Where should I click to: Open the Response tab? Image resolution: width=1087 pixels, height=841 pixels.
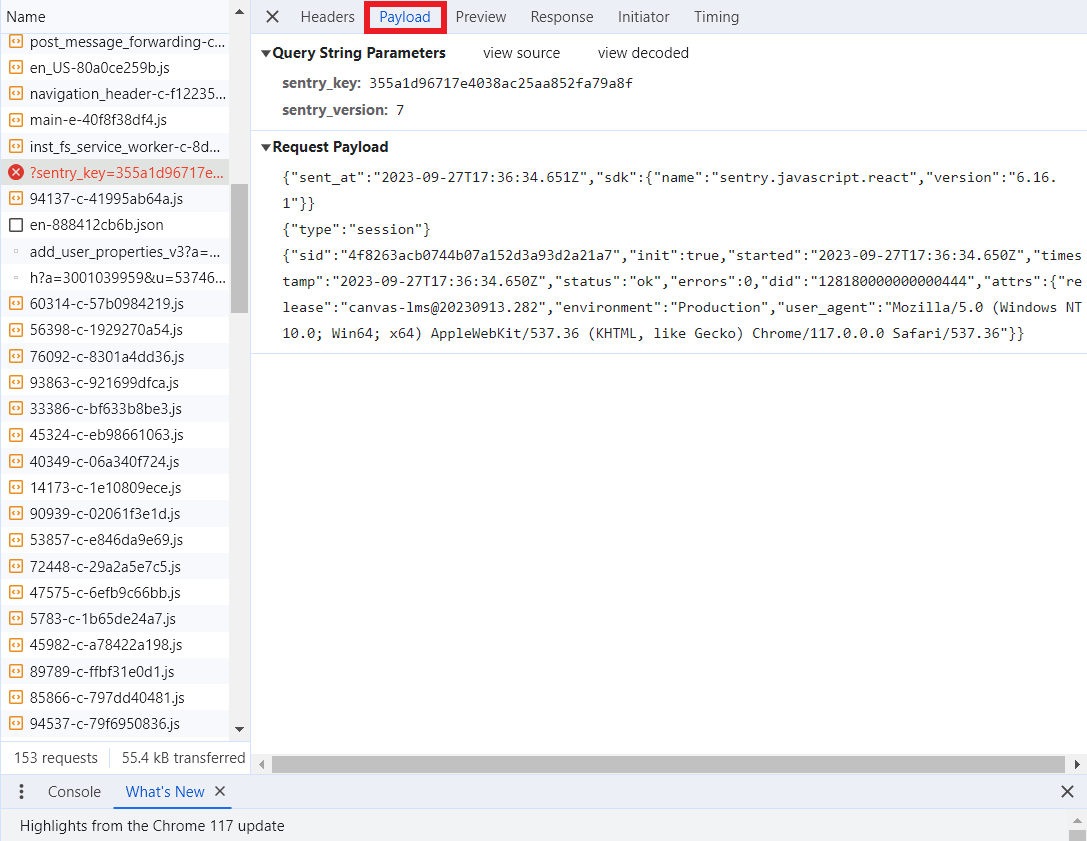click(x=561, y=16)
